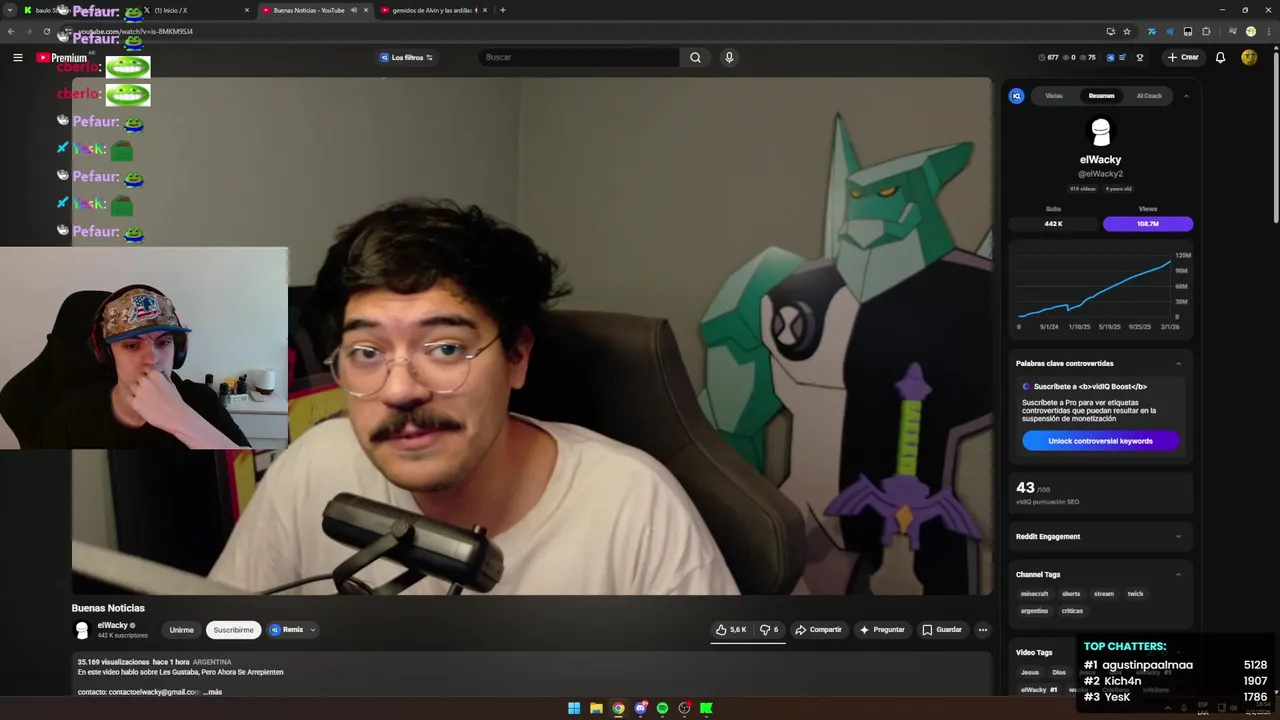Click the Jesus video tag
The image size is (1280, 720).
pyautogui.click(x=1029, y=673)
